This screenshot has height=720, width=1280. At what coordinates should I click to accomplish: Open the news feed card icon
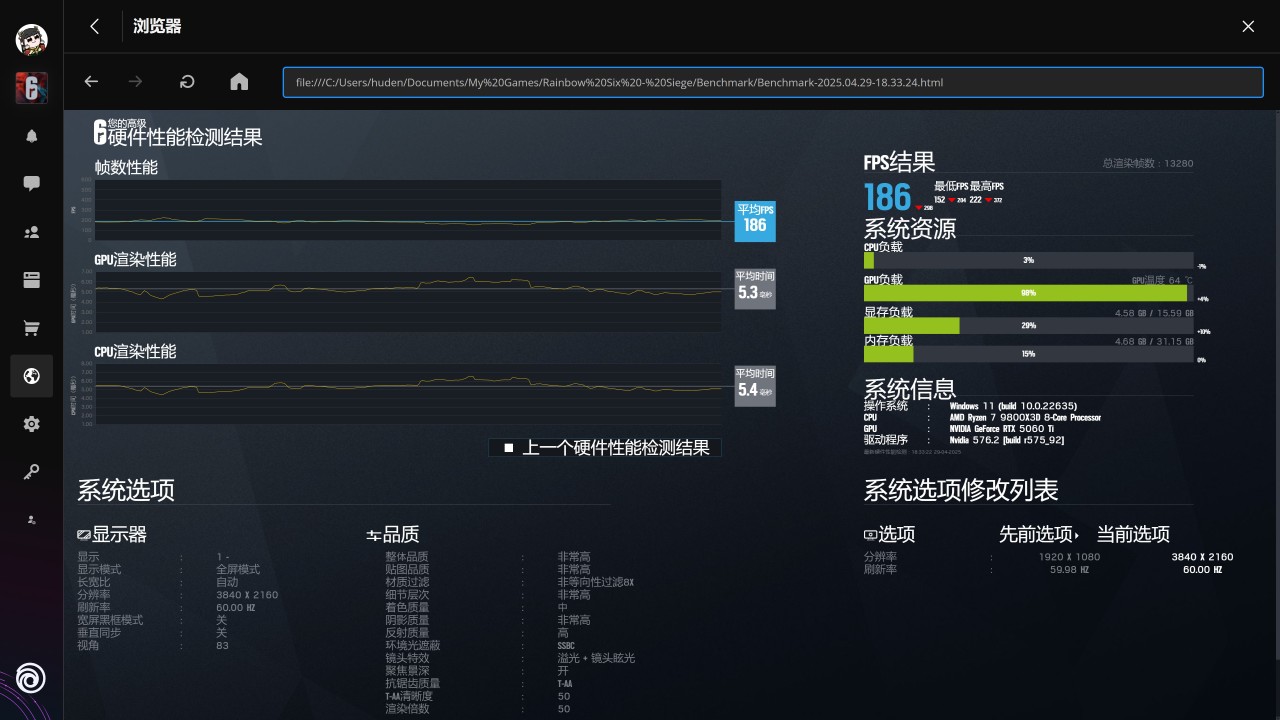(x=31, y=280)
